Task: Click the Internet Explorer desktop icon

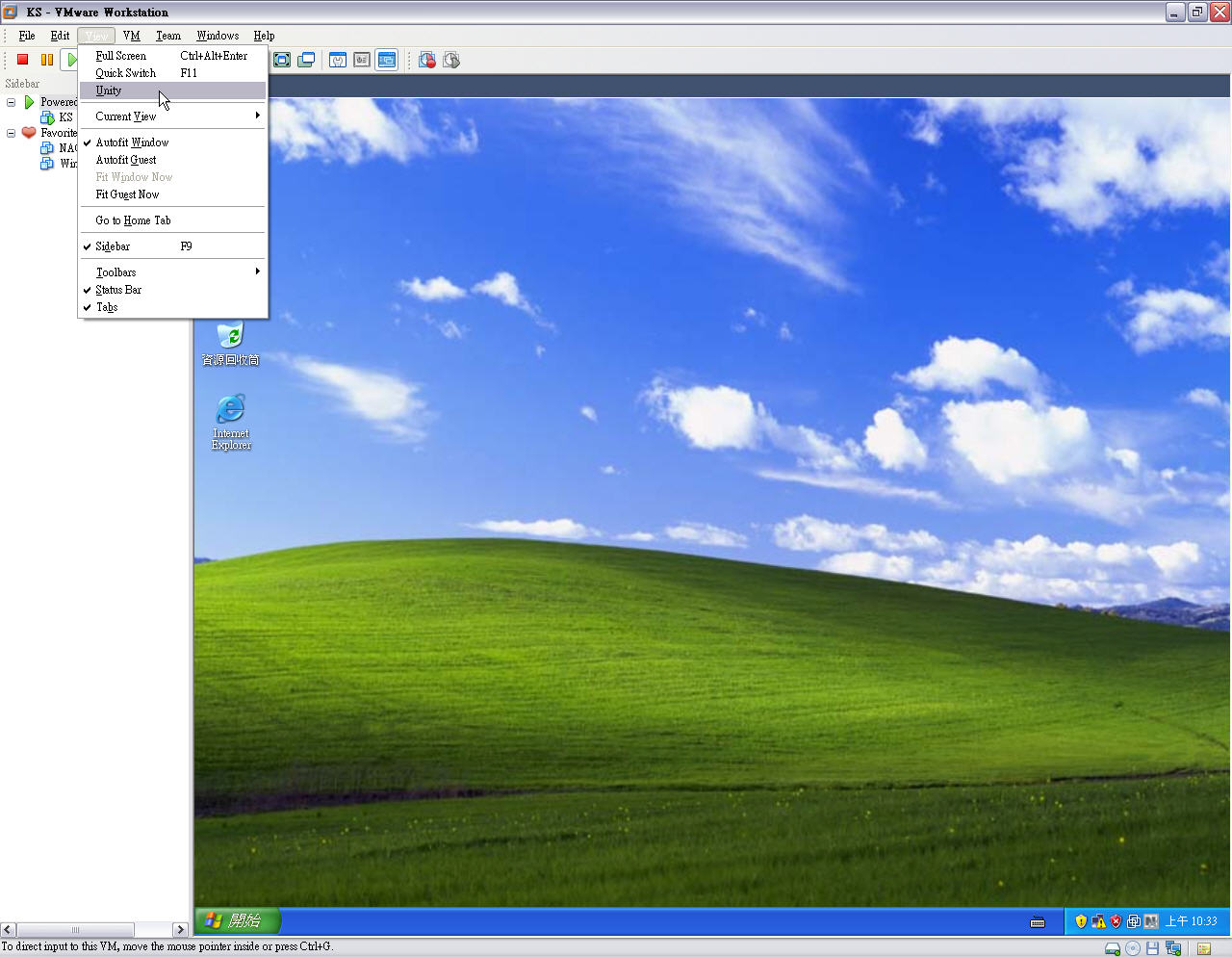Action: tap(231, 422)
